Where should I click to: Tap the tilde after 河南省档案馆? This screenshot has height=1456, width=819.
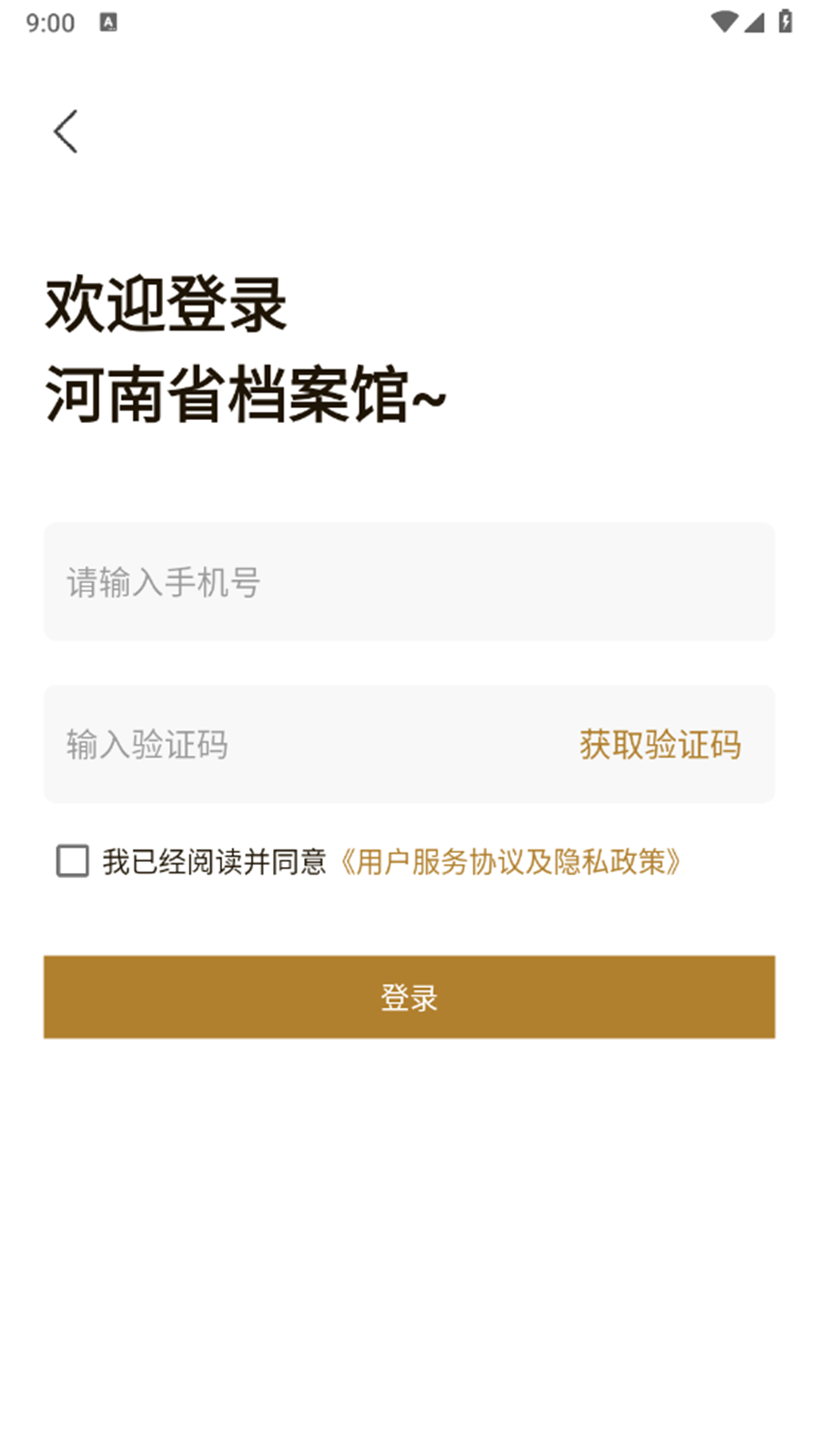(428, 397)
